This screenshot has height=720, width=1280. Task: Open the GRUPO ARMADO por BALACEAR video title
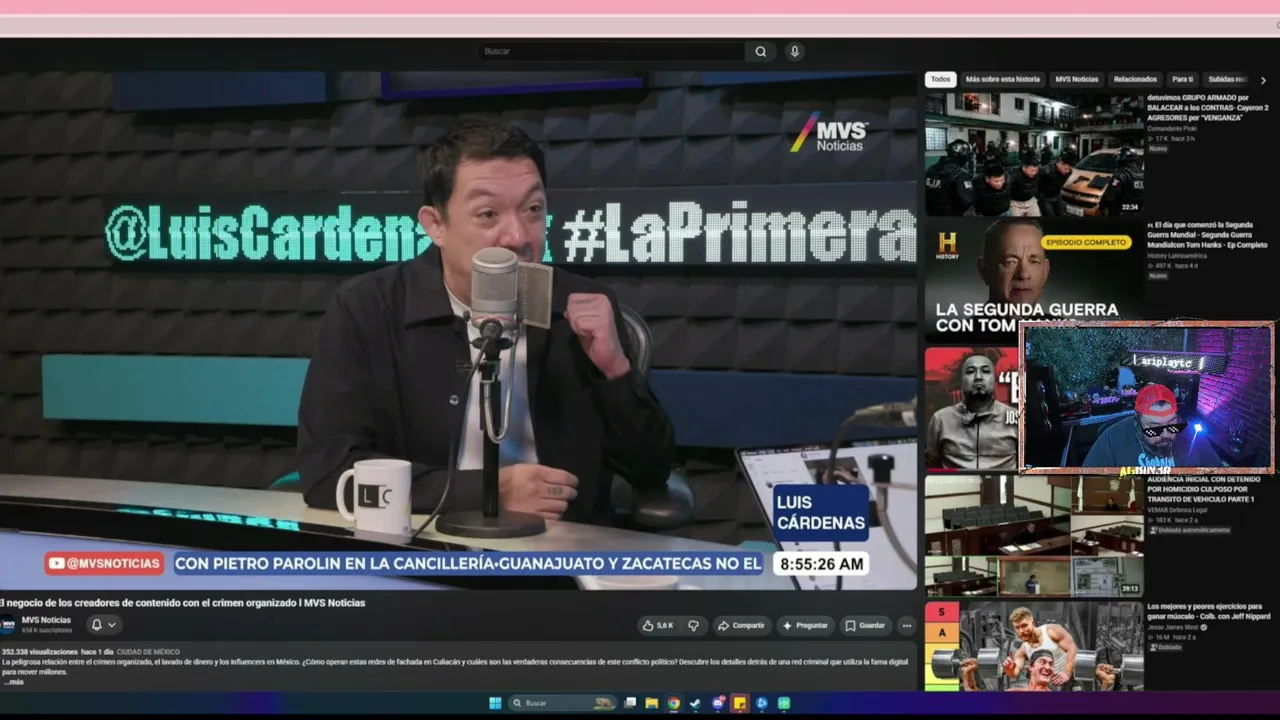[1208, 107]
